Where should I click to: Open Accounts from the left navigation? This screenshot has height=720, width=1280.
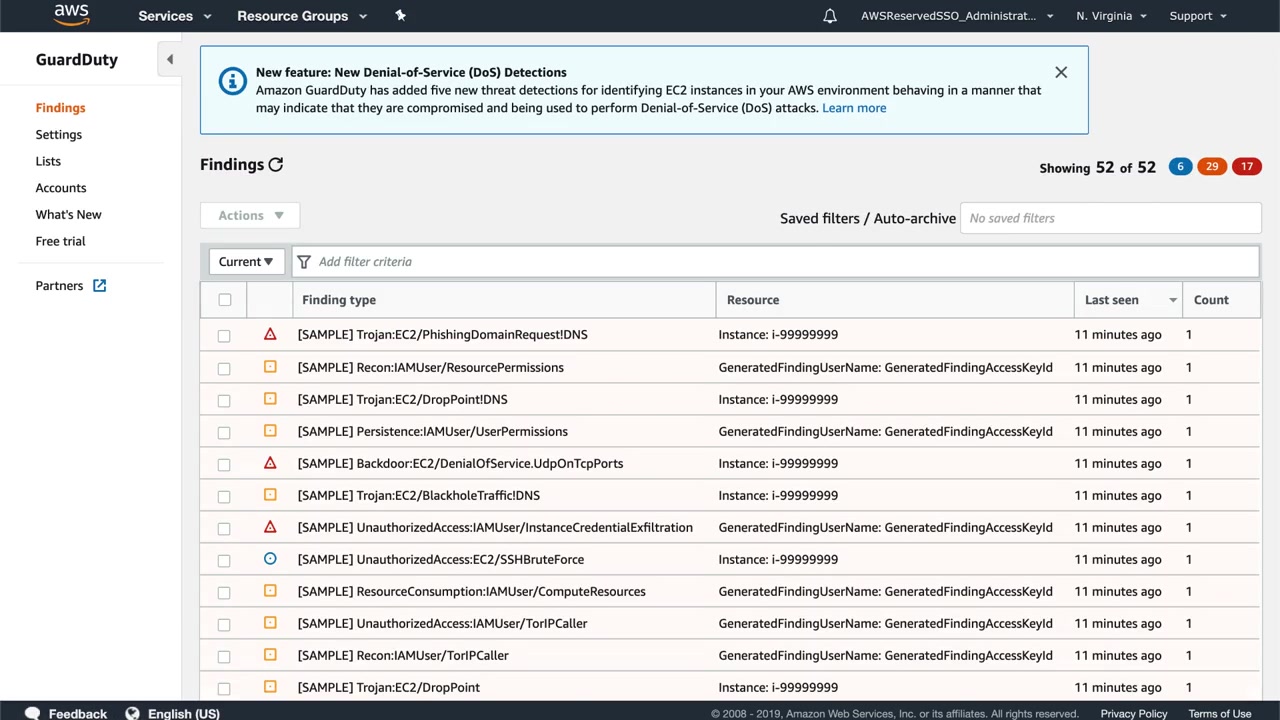pos(61,188)
